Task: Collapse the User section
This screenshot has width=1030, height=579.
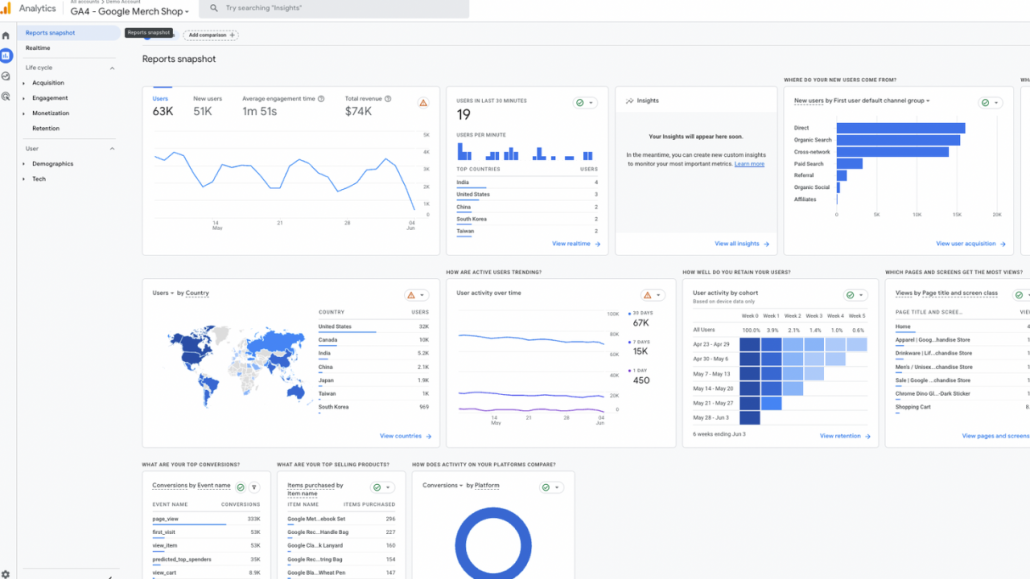Action: (112, 149)
